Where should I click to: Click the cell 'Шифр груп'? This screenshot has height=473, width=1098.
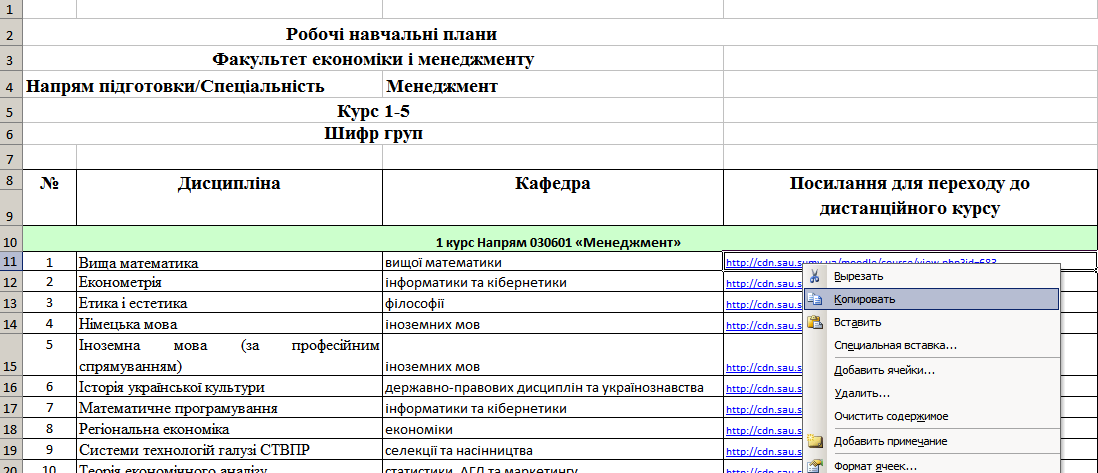[373, 134]
